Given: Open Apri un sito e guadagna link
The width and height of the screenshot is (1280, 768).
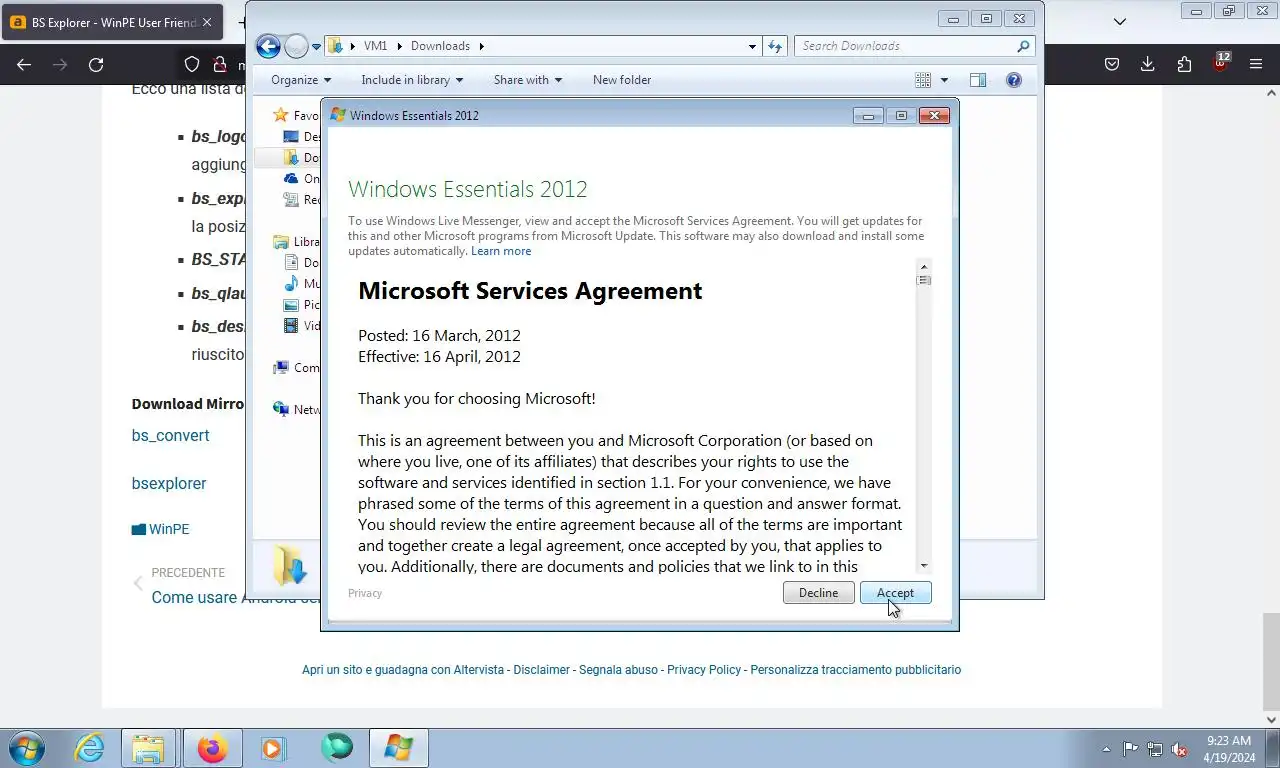Looking at the screenshot, I should click(x=403, y=670).
